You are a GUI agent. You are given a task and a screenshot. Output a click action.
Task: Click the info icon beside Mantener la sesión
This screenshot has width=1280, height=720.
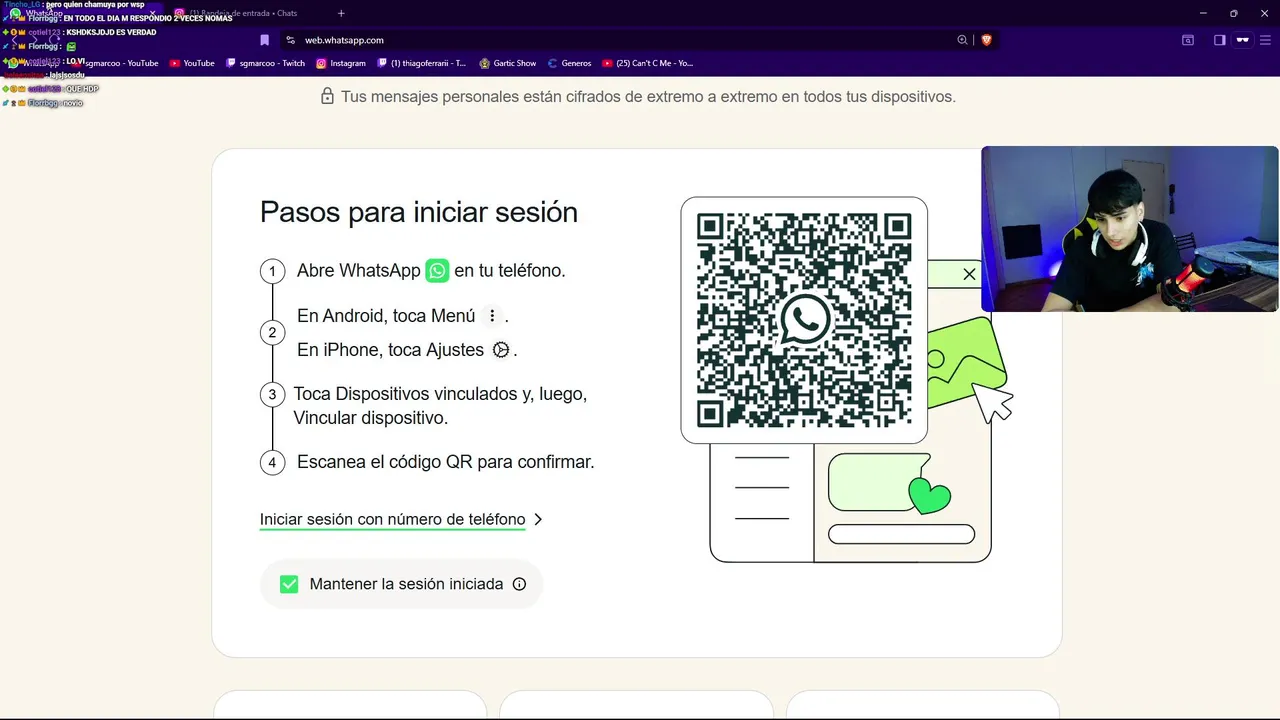519,584
